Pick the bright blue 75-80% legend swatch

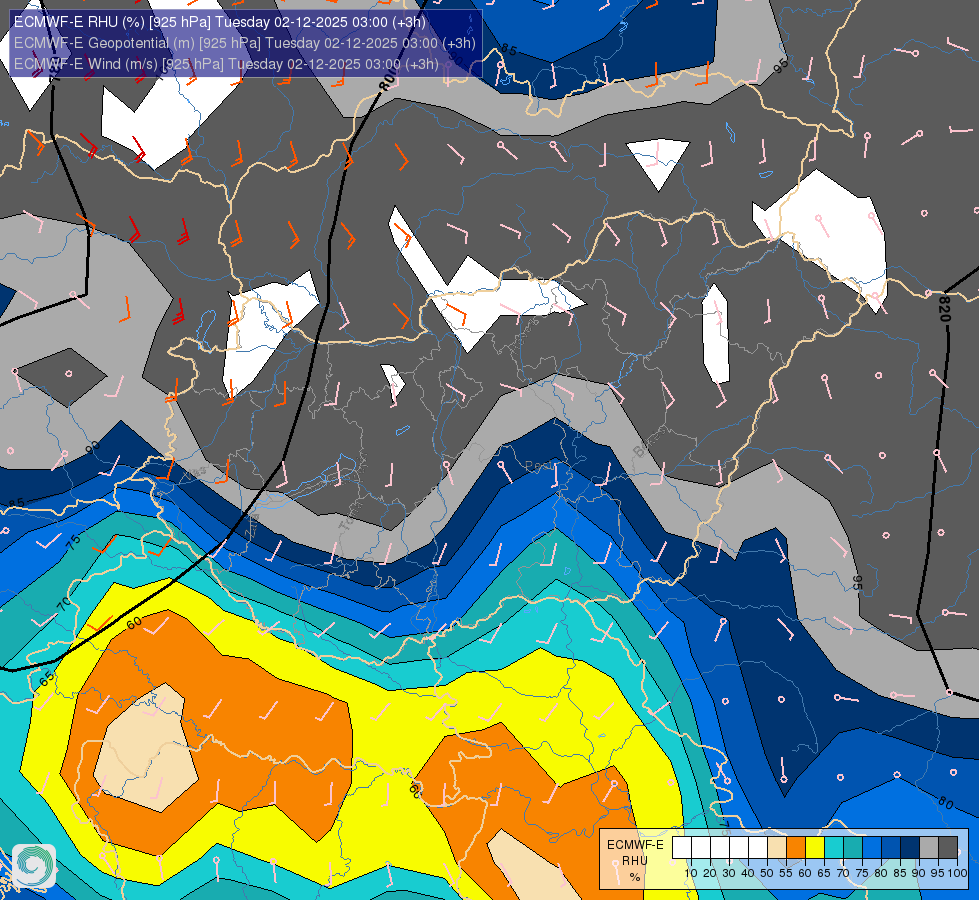(872, 848)
